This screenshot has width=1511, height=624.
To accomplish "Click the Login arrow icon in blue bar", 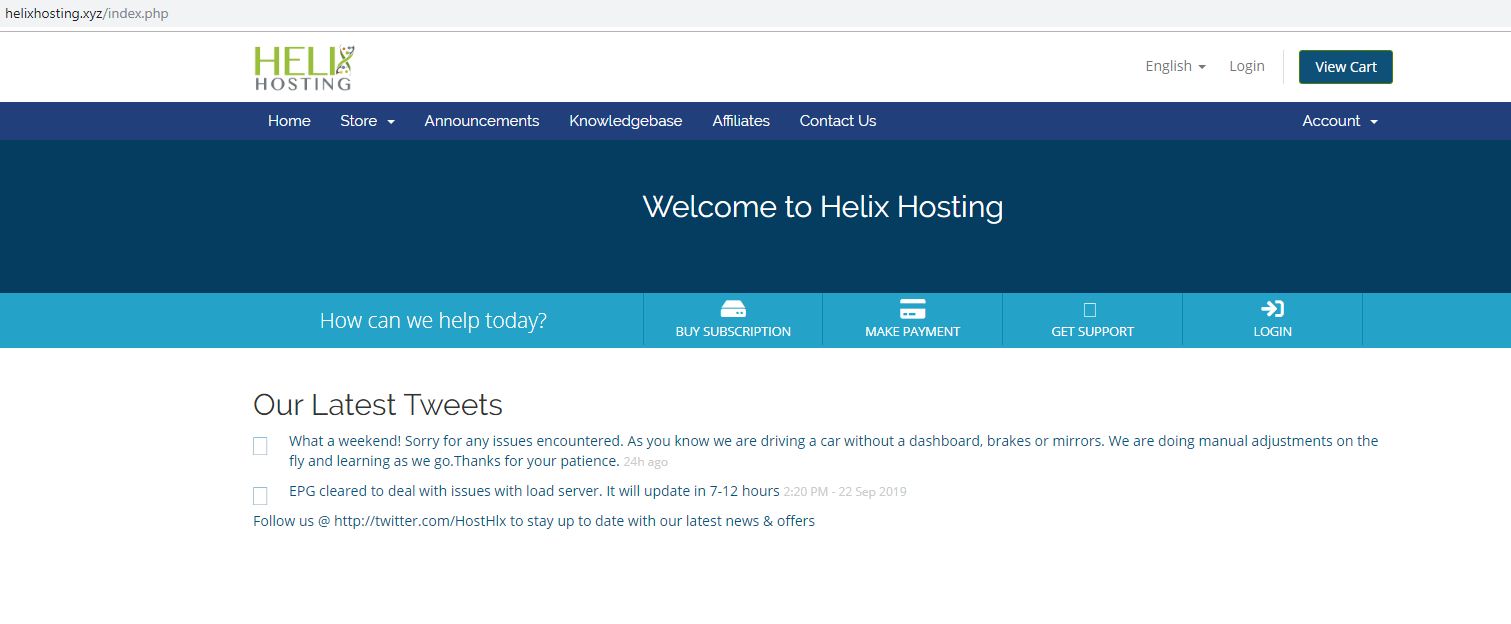I will click(1272, 309).
